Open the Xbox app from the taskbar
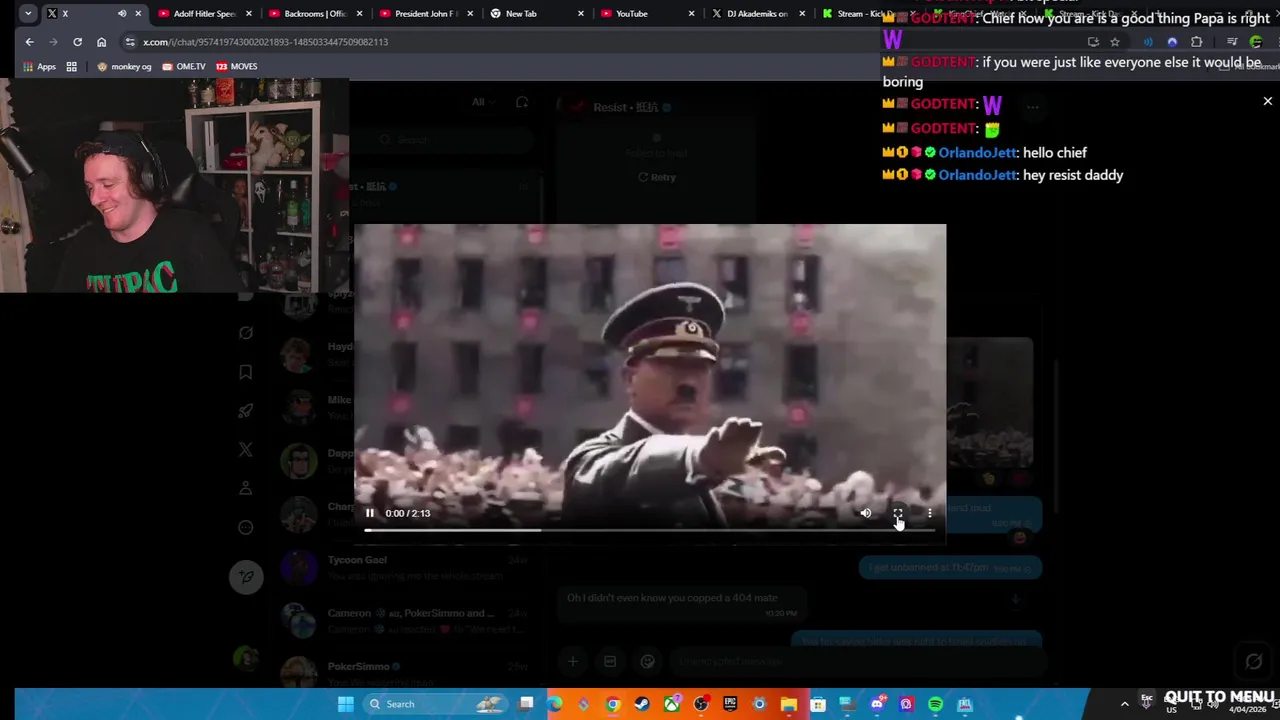This screenshot has height=720, width=1280. (672, 704)
